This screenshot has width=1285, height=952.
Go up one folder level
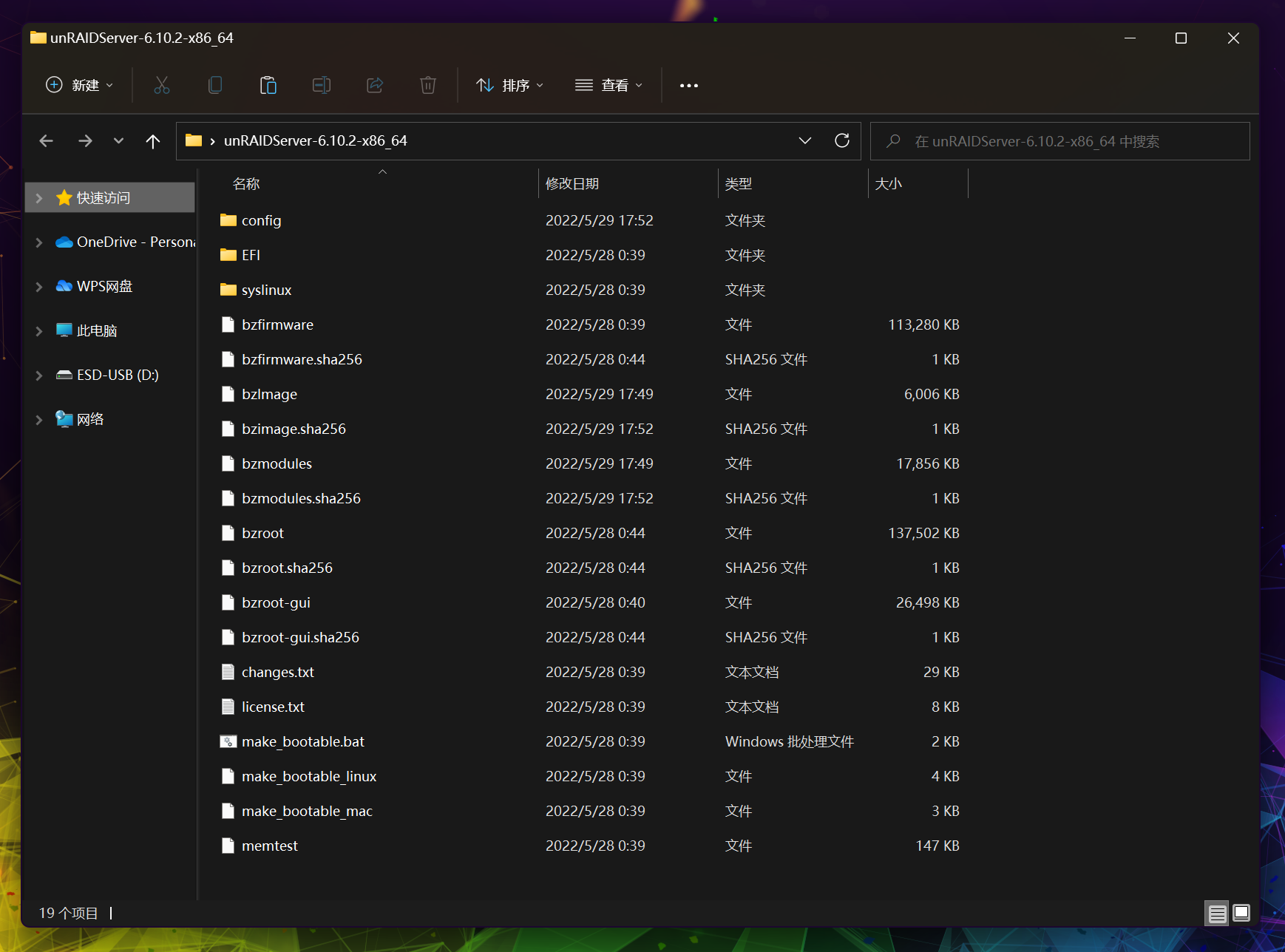(153, 141)
